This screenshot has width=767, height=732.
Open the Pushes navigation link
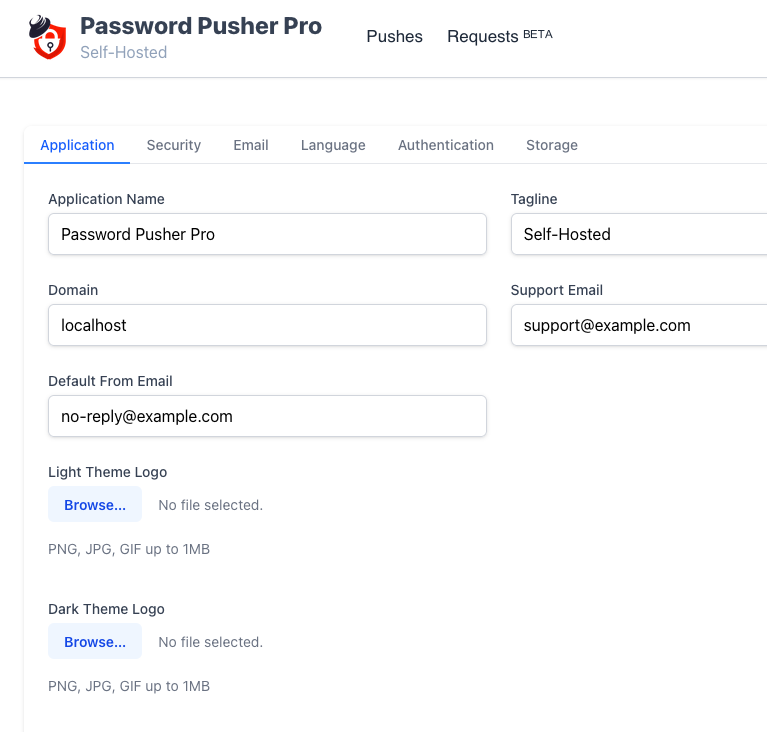(394, 37)
